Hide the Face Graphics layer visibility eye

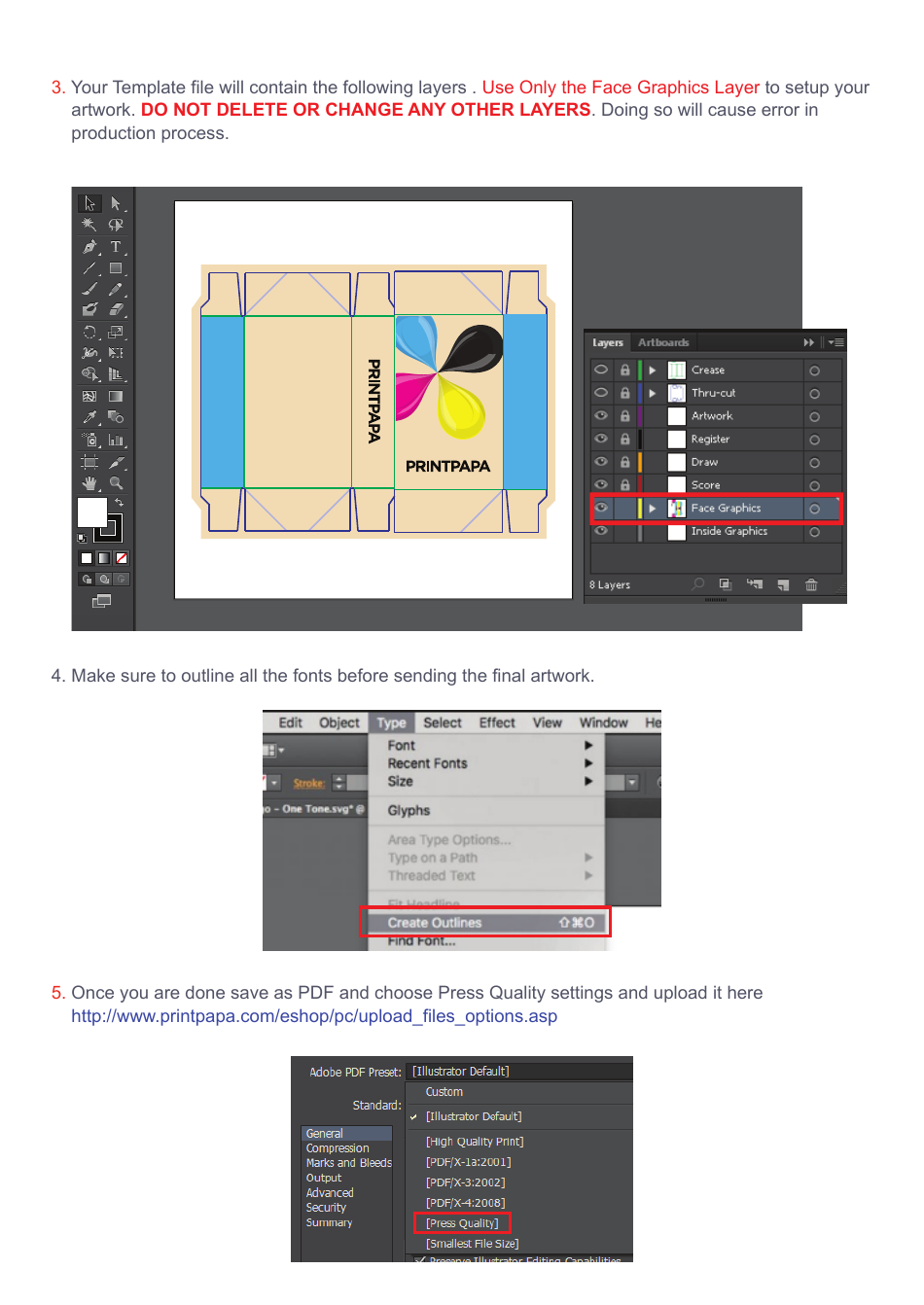601,508
